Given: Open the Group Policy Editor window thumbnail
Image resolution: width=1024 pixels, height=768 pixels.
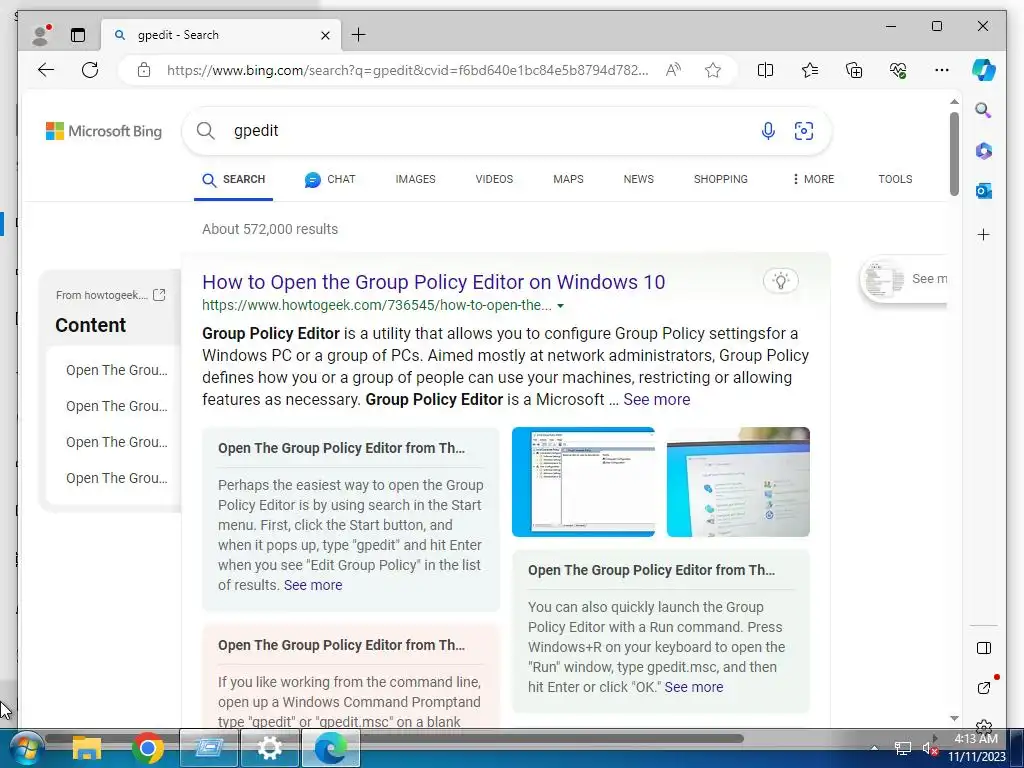Looking at the screenshot, I should (x=583, y=482).
